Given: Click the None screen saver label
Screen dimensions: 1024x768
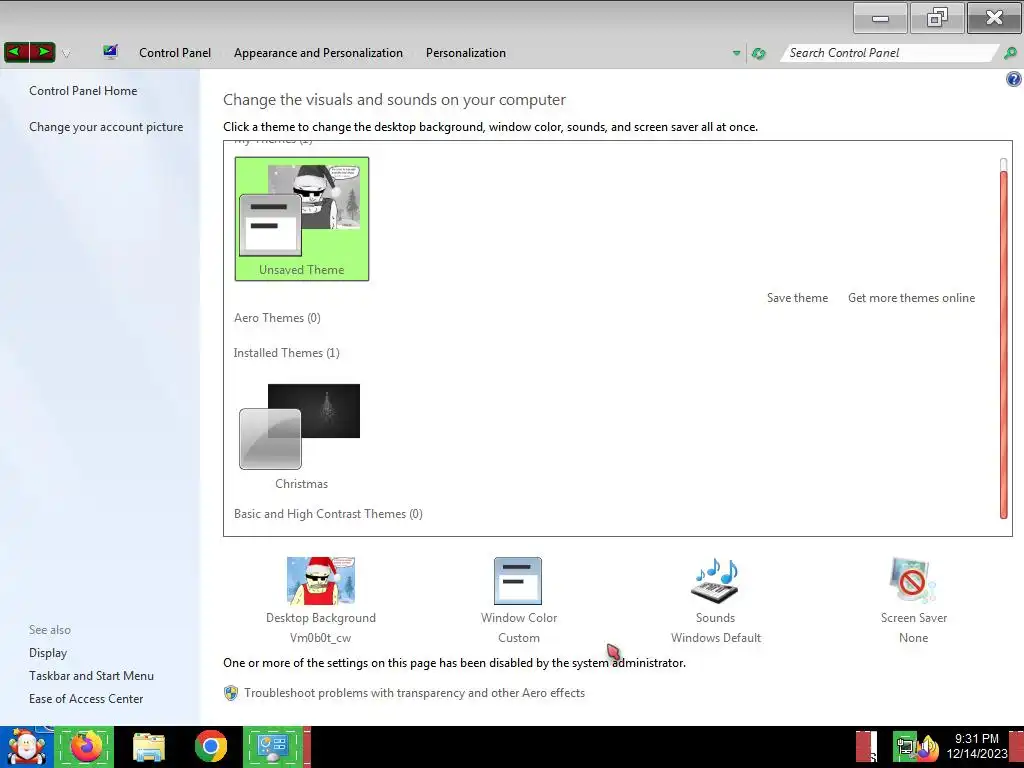Looking at the screenshot, I should 913,638.
